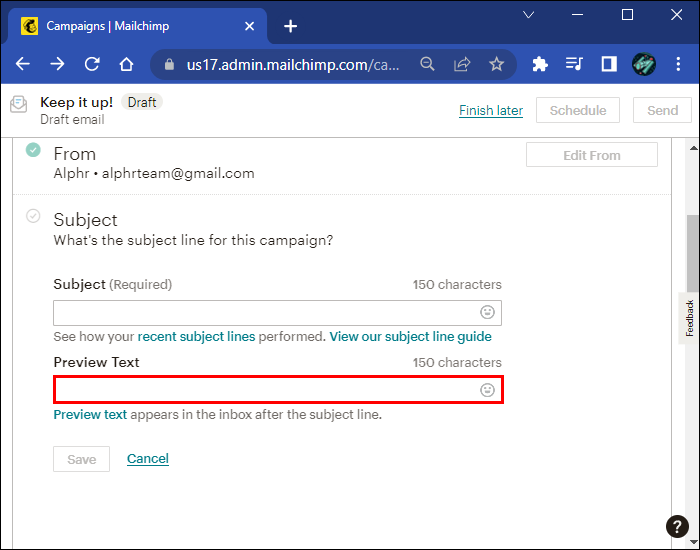Focus the Preview Text input field
This screenshot has width=700, height=550.
[277, 390]
